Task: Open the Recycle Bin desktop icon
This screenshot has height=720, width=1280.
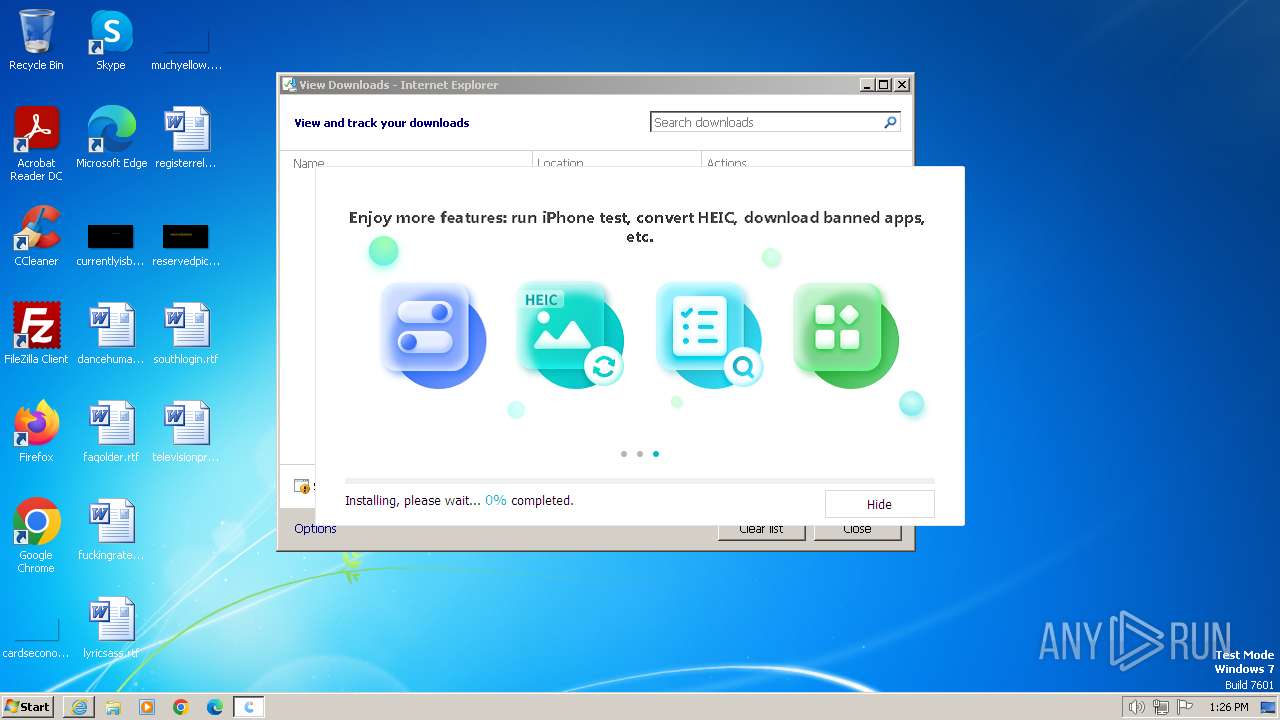Action: [36, 40]
